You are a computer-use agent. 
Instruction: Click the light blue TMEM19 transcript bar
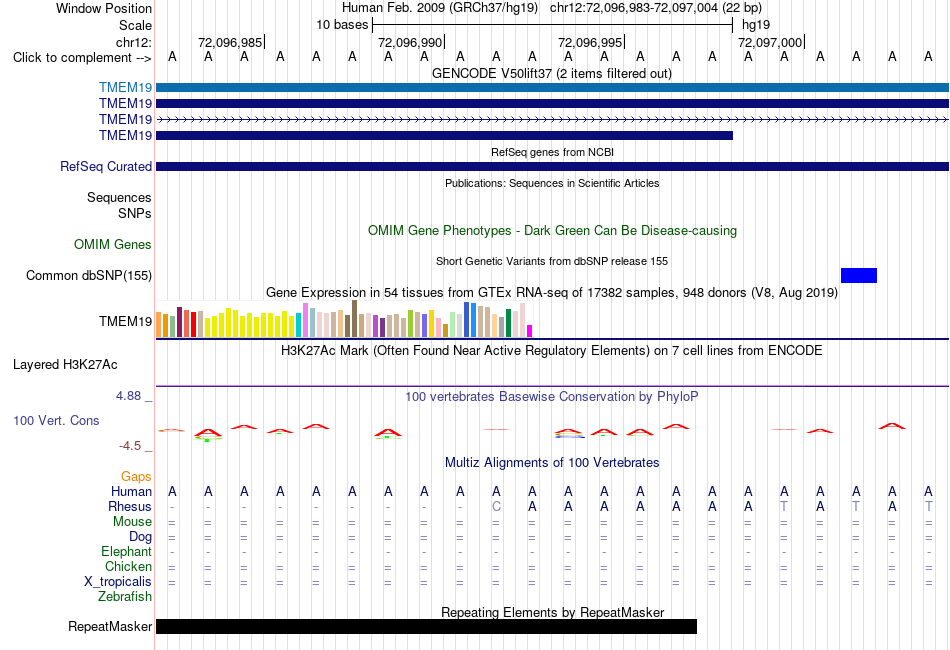coord(553,87)
